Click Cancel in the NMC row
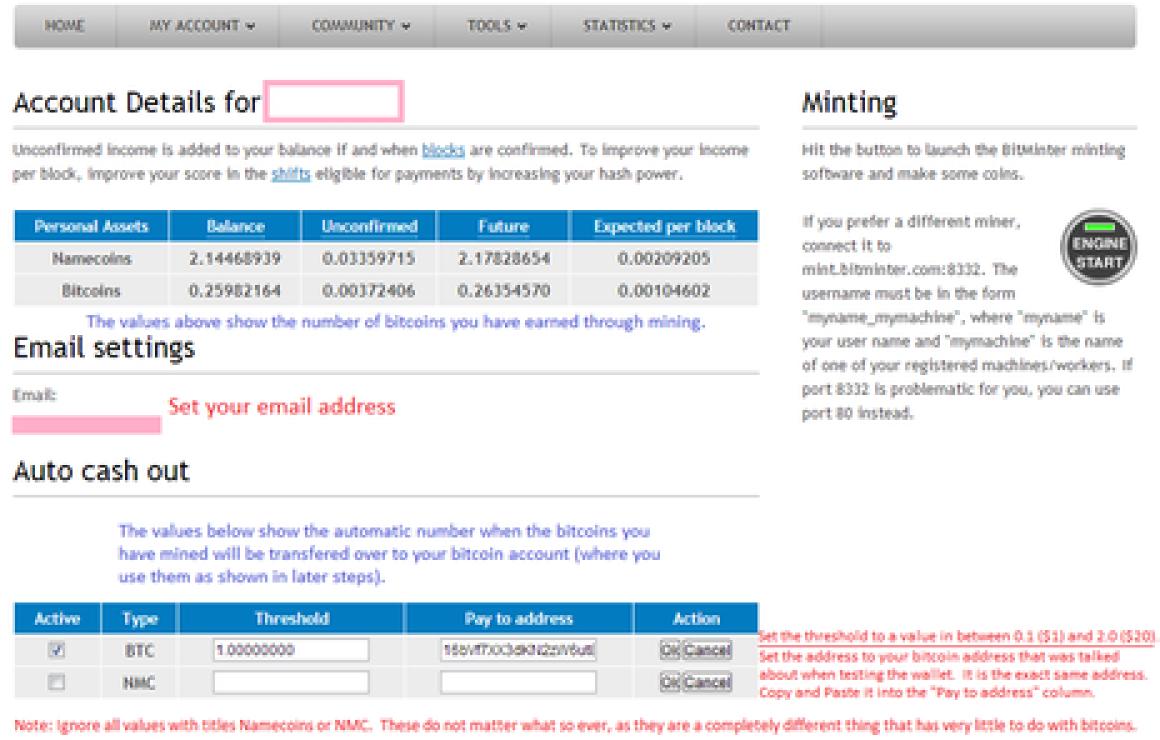1160x740 pixels. point(707,682)
